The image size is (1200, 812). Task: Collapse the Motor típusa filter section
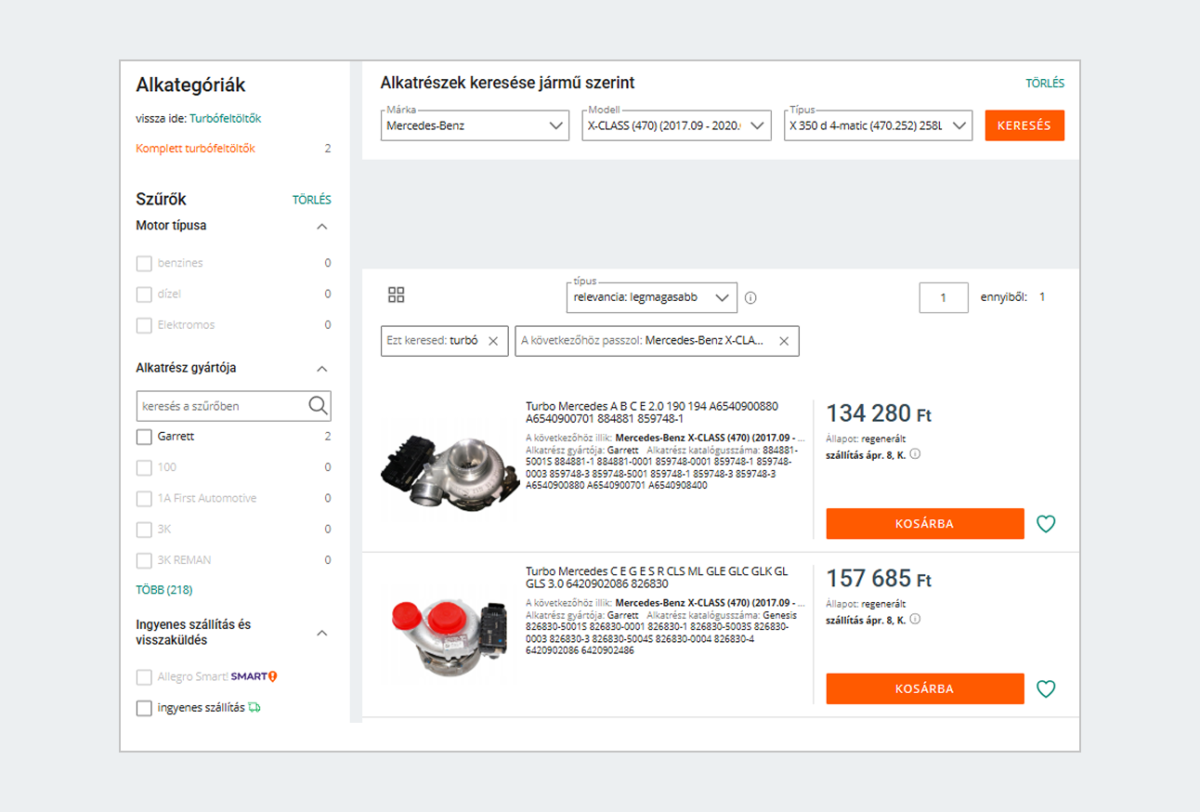point(322,227)
